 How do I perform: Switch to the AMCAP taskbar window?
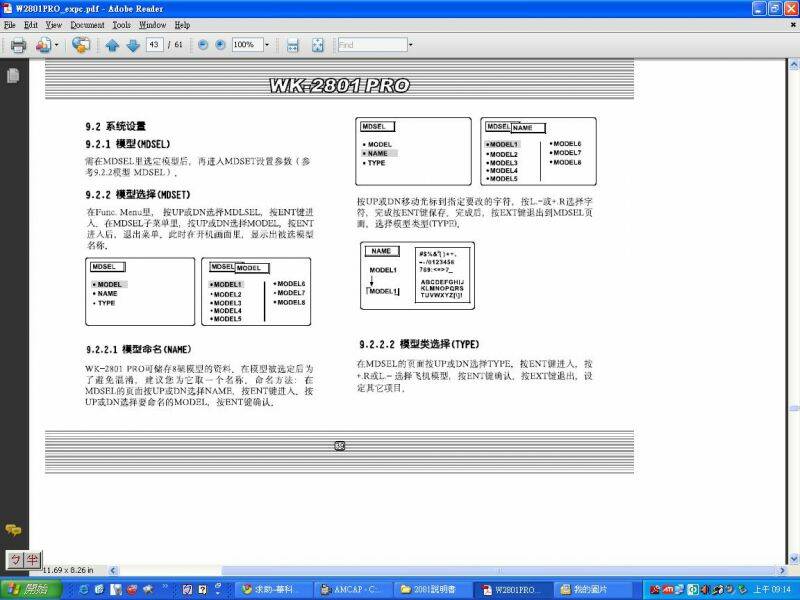[x=353, y=589]
